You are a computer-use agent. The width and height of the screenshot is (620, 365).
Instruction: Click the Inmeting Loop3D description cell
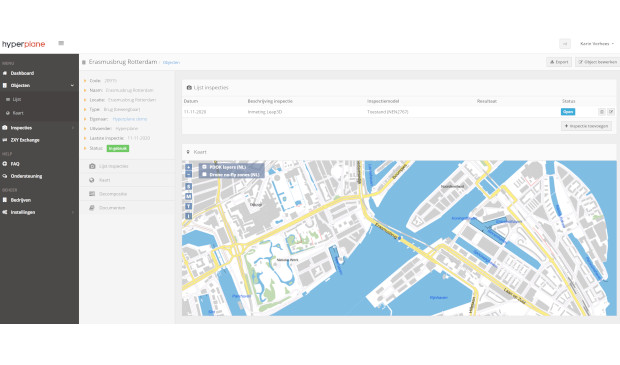tap(265, 112)
